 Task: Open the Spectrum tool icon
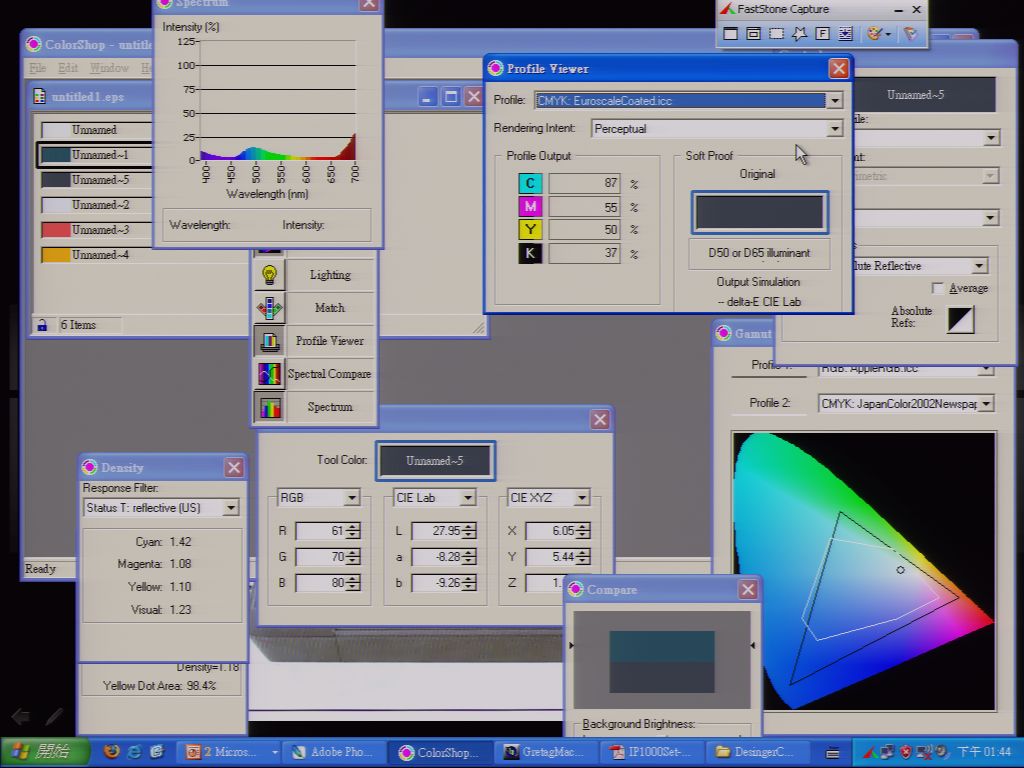[269, 407]
